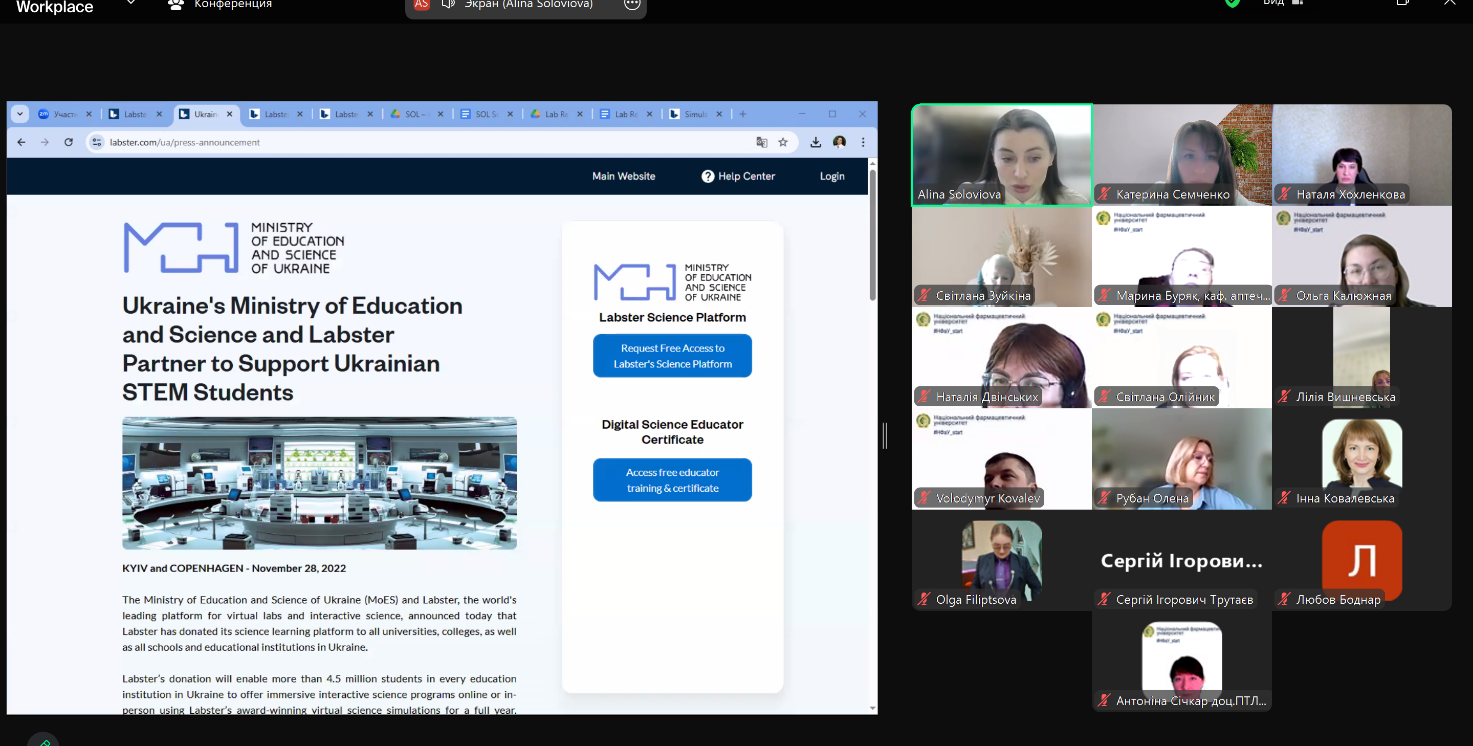The height and width of the screenshot is (746, 1473).
Task: Select Марина Буряк's video tile
Action: click(x=1182, y=256)
